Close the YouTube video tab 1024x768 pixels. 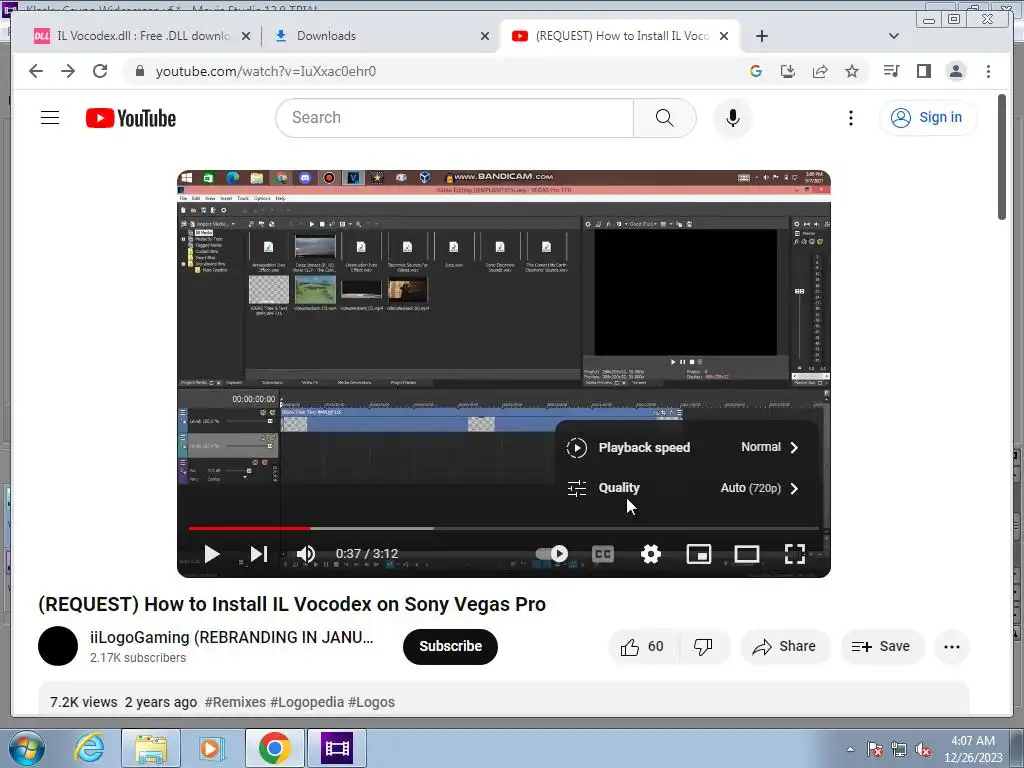pos(724,37)
